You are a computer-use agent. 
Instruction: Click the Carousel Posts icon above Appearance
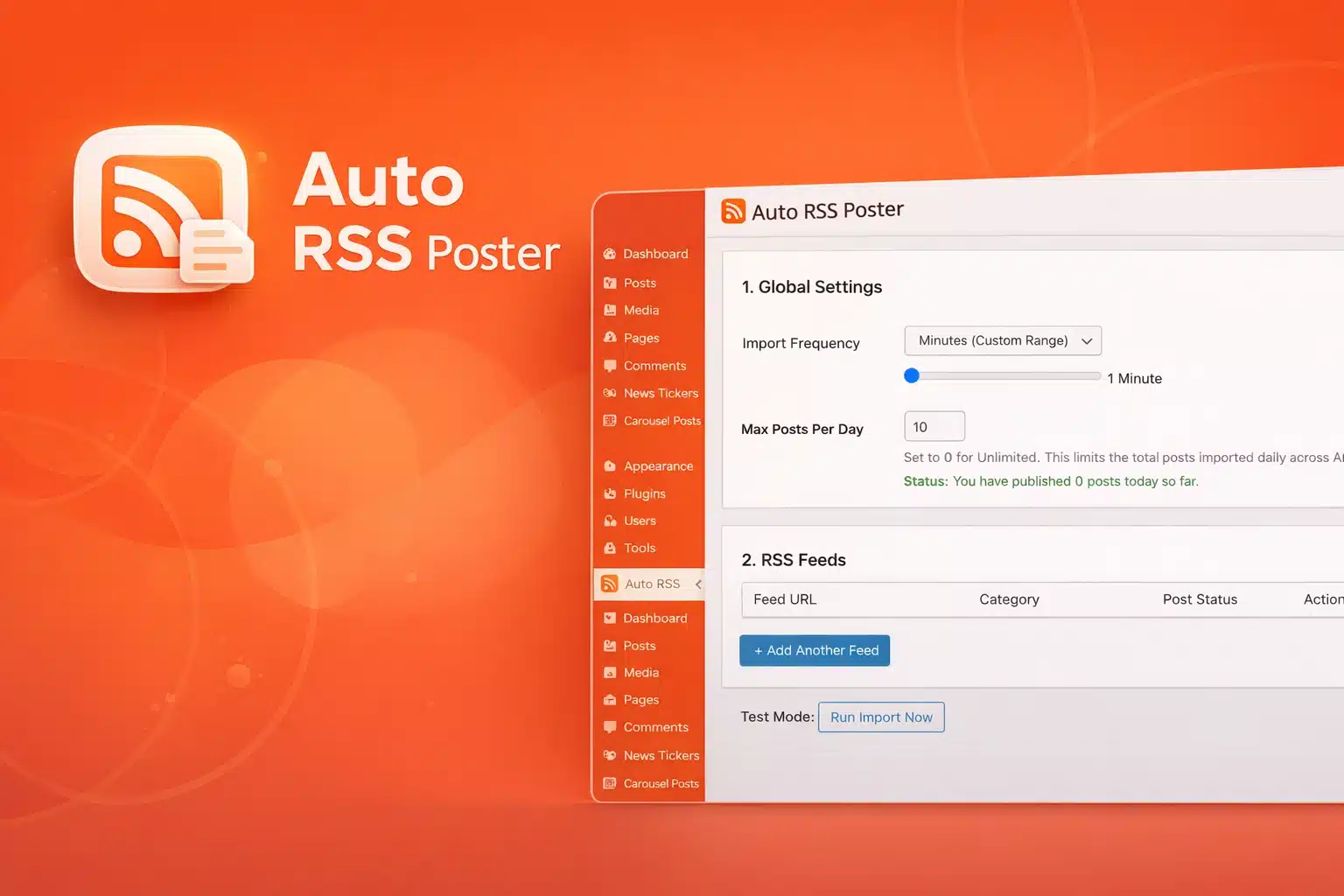click(610, 421)
